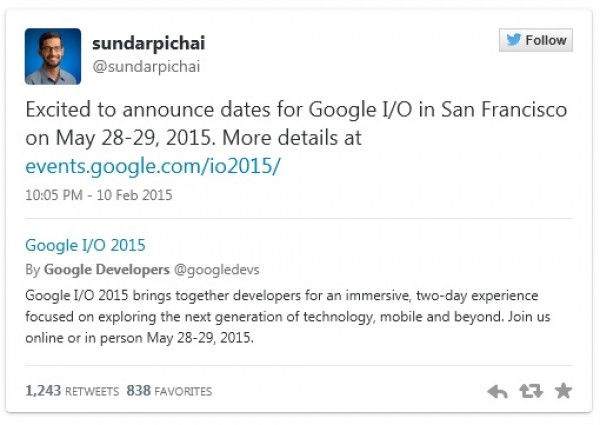Click the @sundarpichai handle
The image size is (600, 425).
[146, 67]
